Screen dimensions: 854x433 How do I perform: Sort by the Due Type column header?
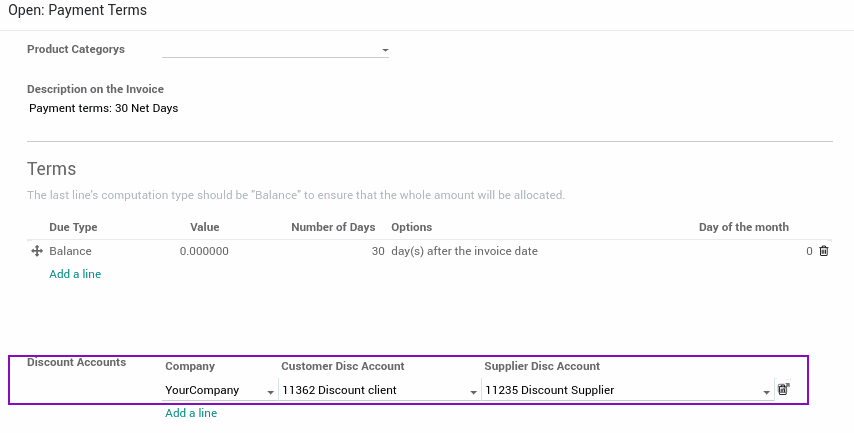(x=73, y=227)
